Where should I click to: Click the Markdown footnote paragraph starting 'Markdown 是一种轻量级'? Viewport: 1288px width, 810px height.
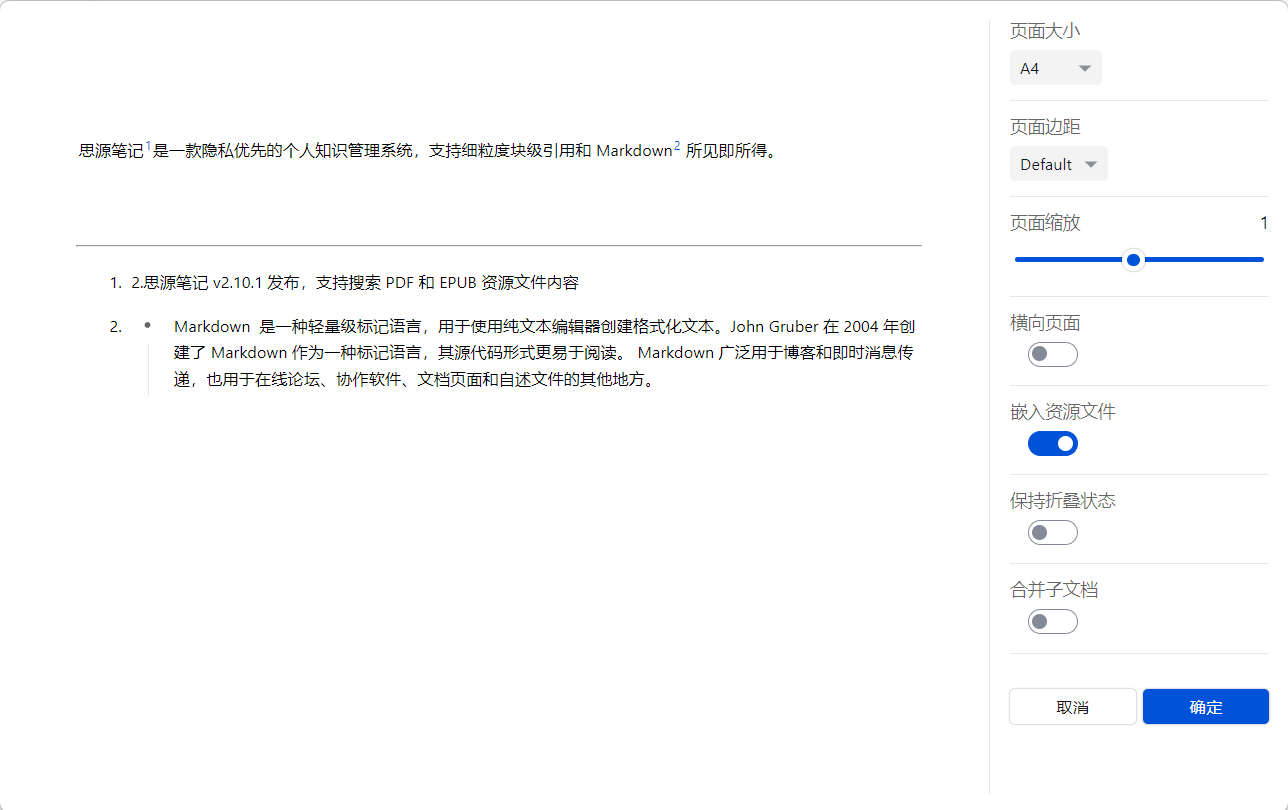click(x=544, y=354)
